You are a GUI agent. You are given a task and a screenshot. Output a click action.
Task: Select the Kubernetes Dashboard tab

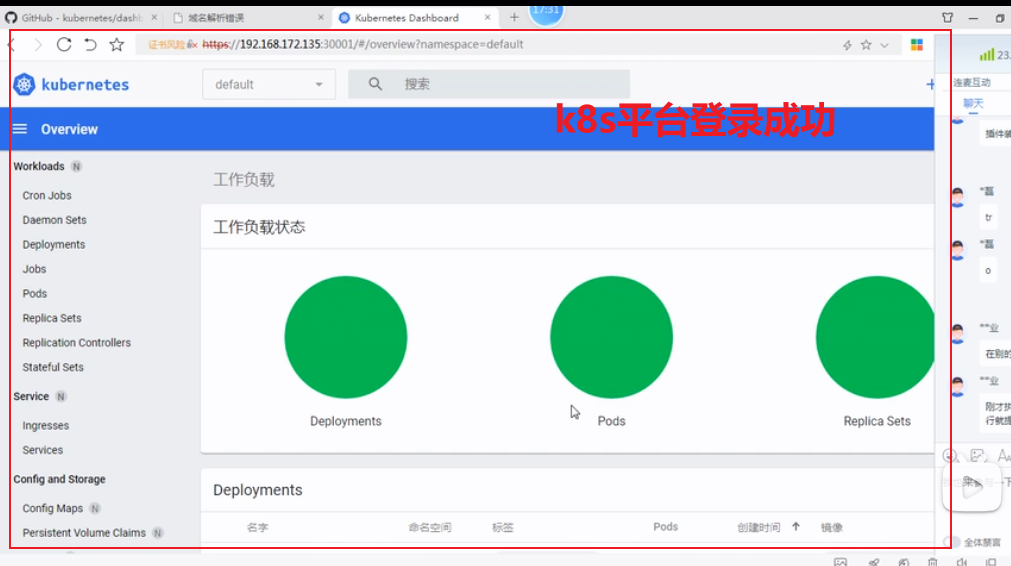click(x=413, y=17)
